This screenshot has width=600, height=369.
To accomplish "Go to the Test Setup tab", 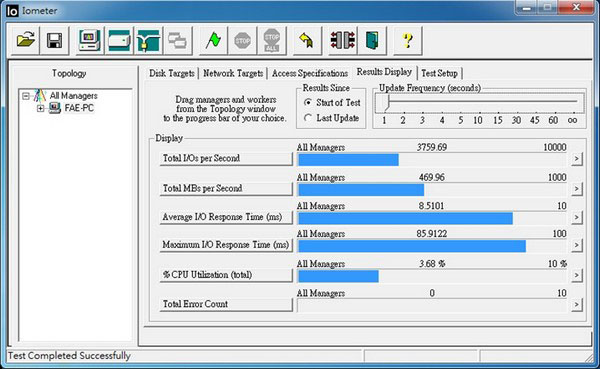I will tap(439, 73).
